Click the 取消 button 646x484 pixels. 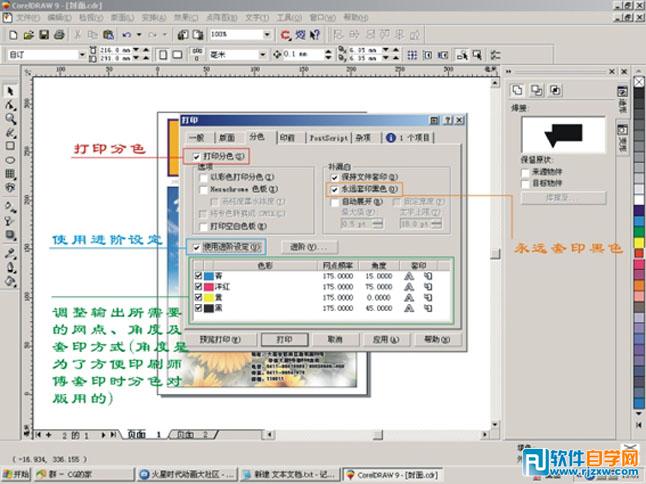pyautogui.click(x=335, y=340)
